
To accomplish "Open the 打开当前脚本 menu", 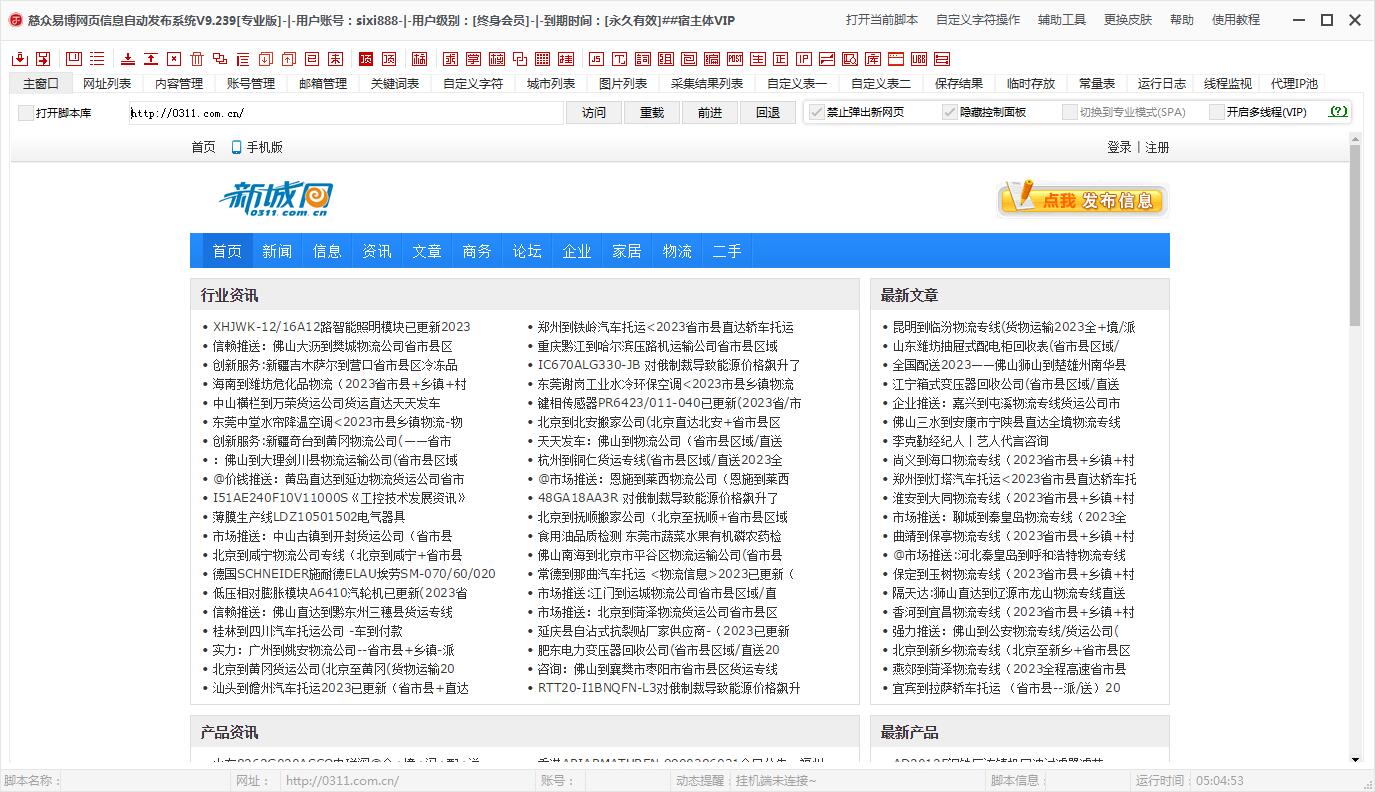I will [882, 20].
